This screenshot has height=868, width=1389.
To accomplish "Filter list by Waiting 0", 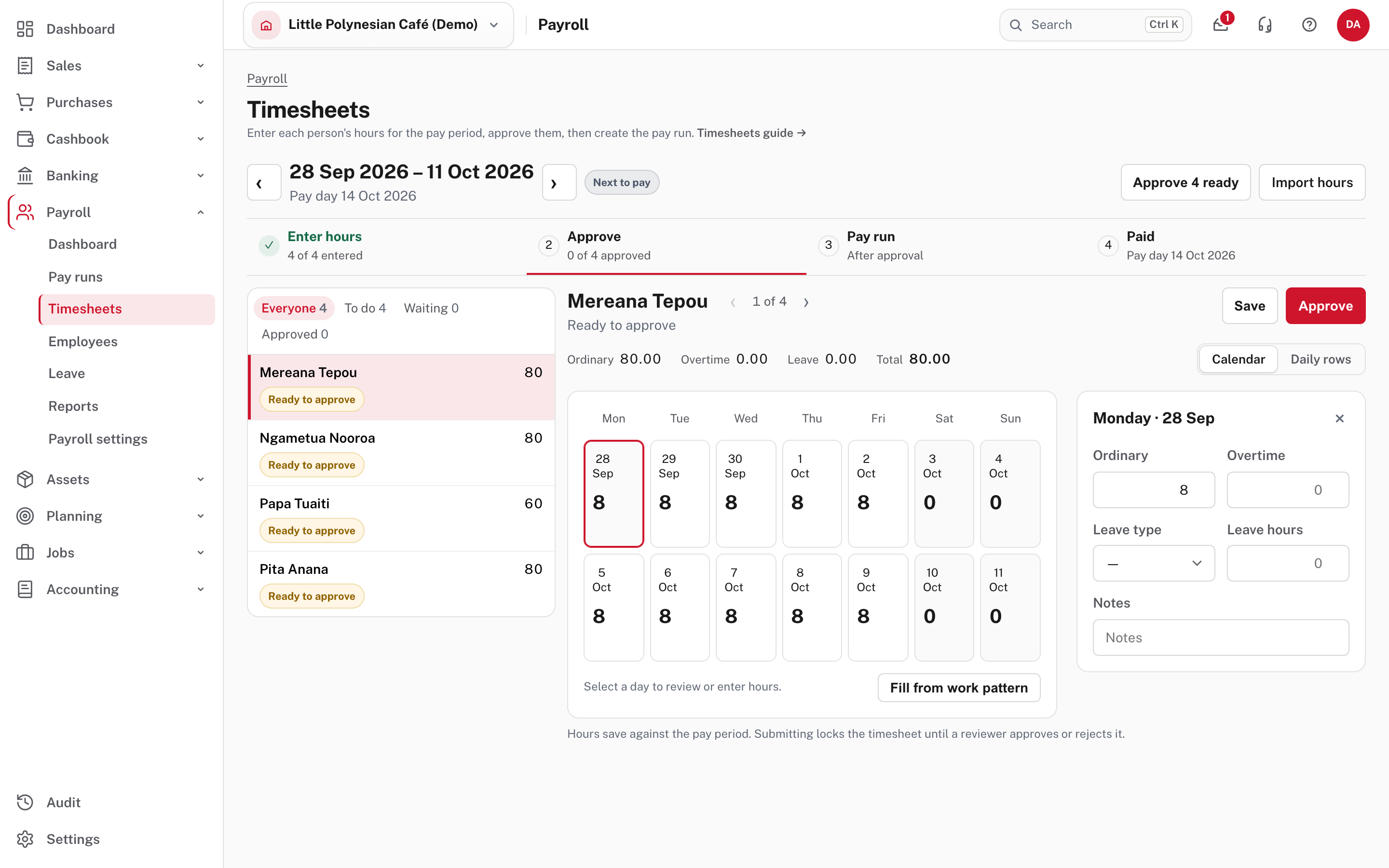I will point(431,308).
